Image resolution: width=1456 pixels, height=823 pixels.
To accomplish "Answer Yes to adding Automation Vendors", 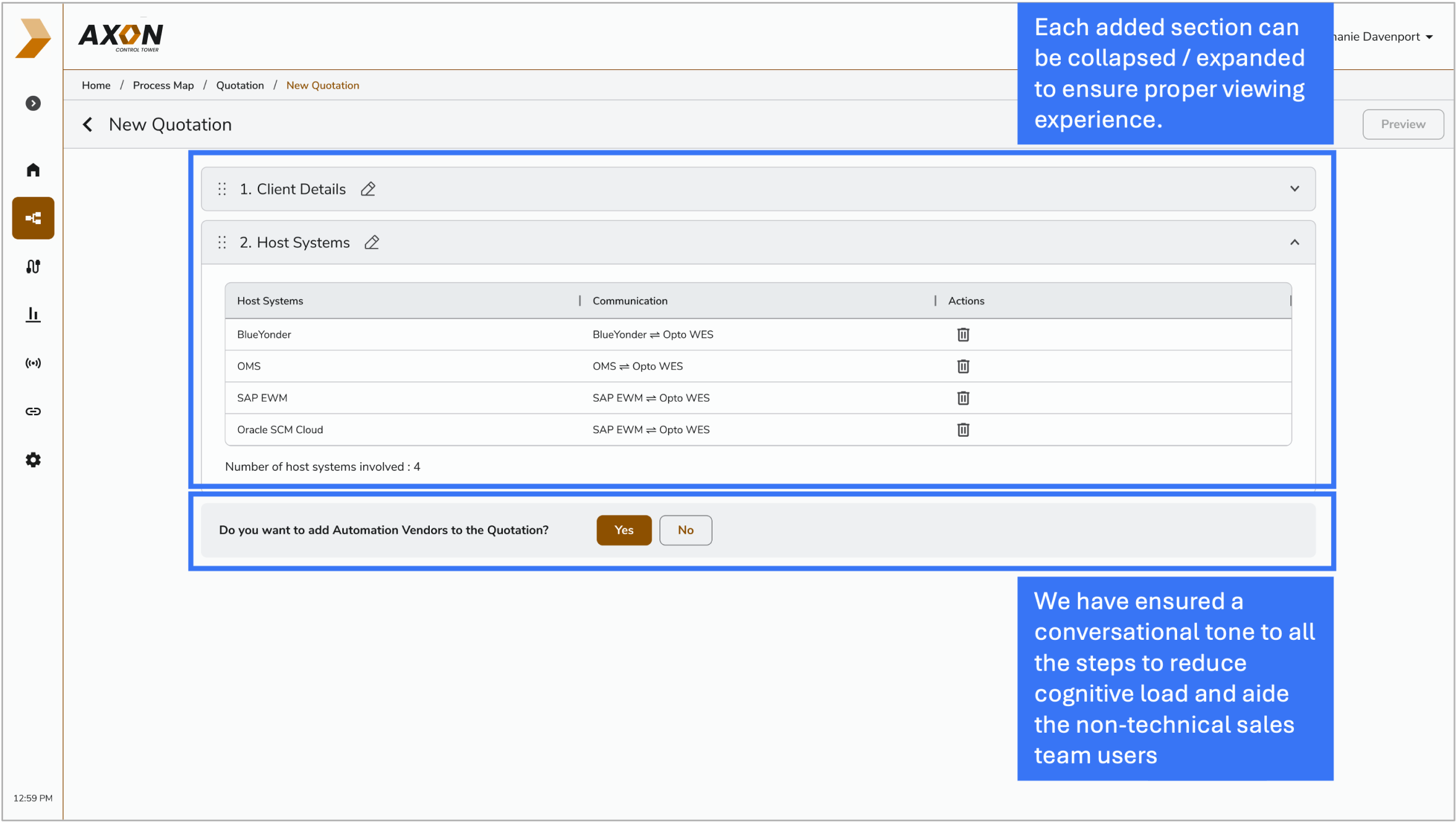I will tap(623, 530).
